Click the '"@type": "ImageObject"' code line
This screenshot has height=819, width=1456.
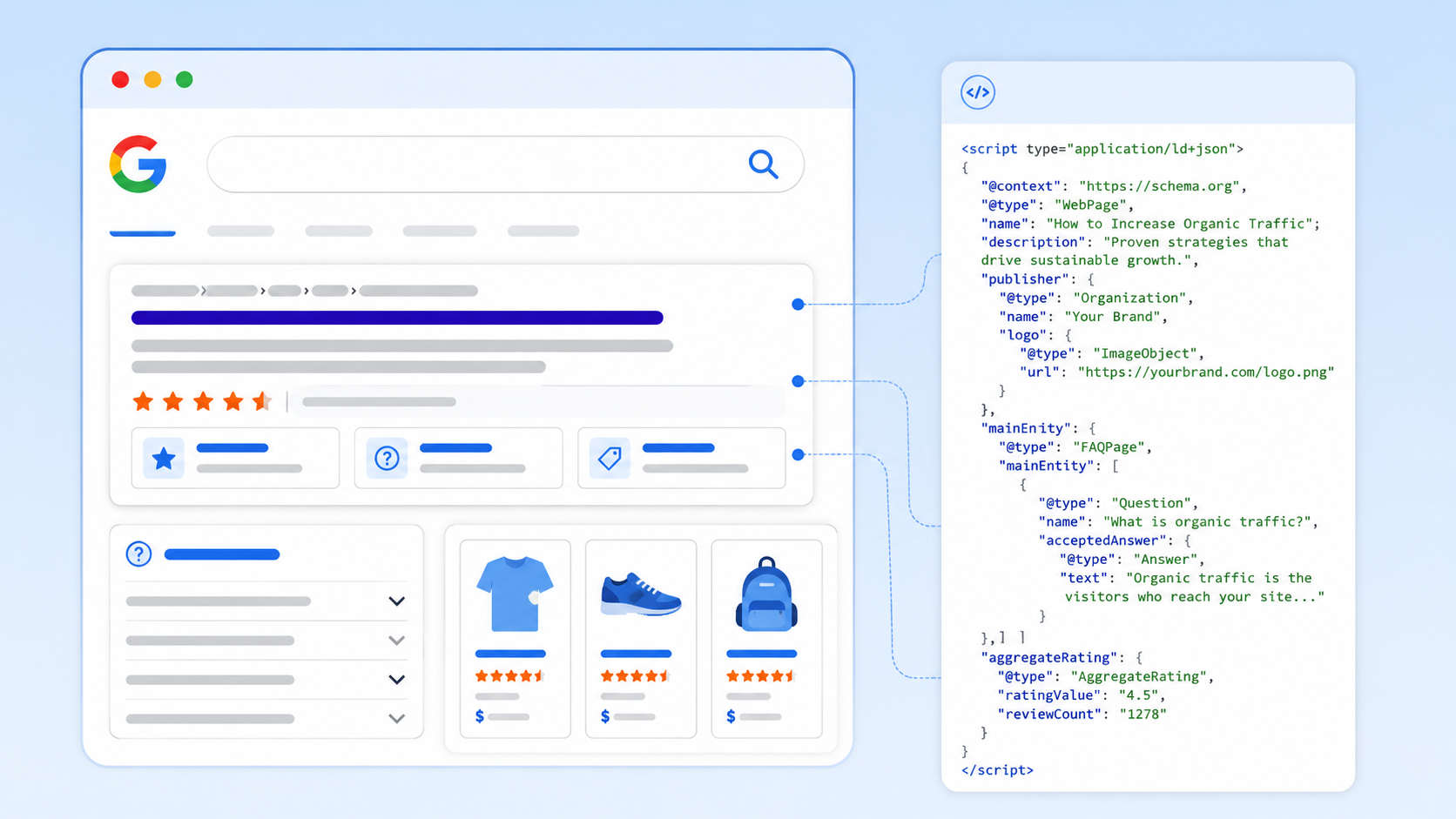pyautogui.click(x=1112, y=353)
